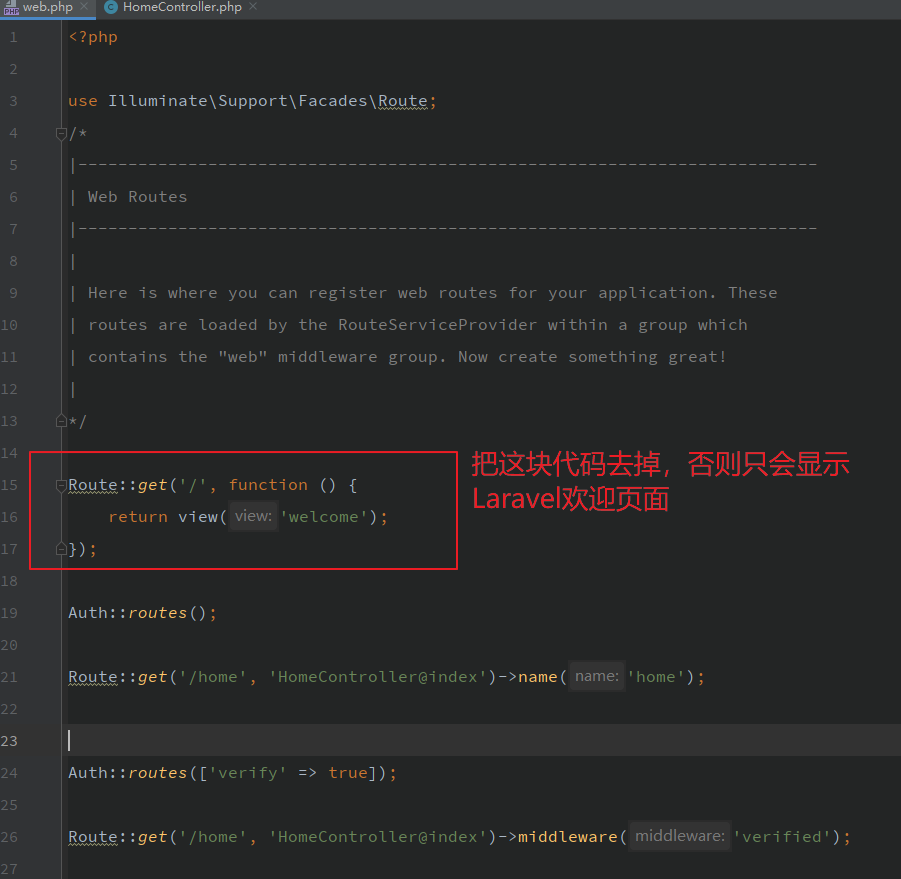Close the web.php tab
The height and width of the screenshot is (879, 901).
click(x=82, y=7)
